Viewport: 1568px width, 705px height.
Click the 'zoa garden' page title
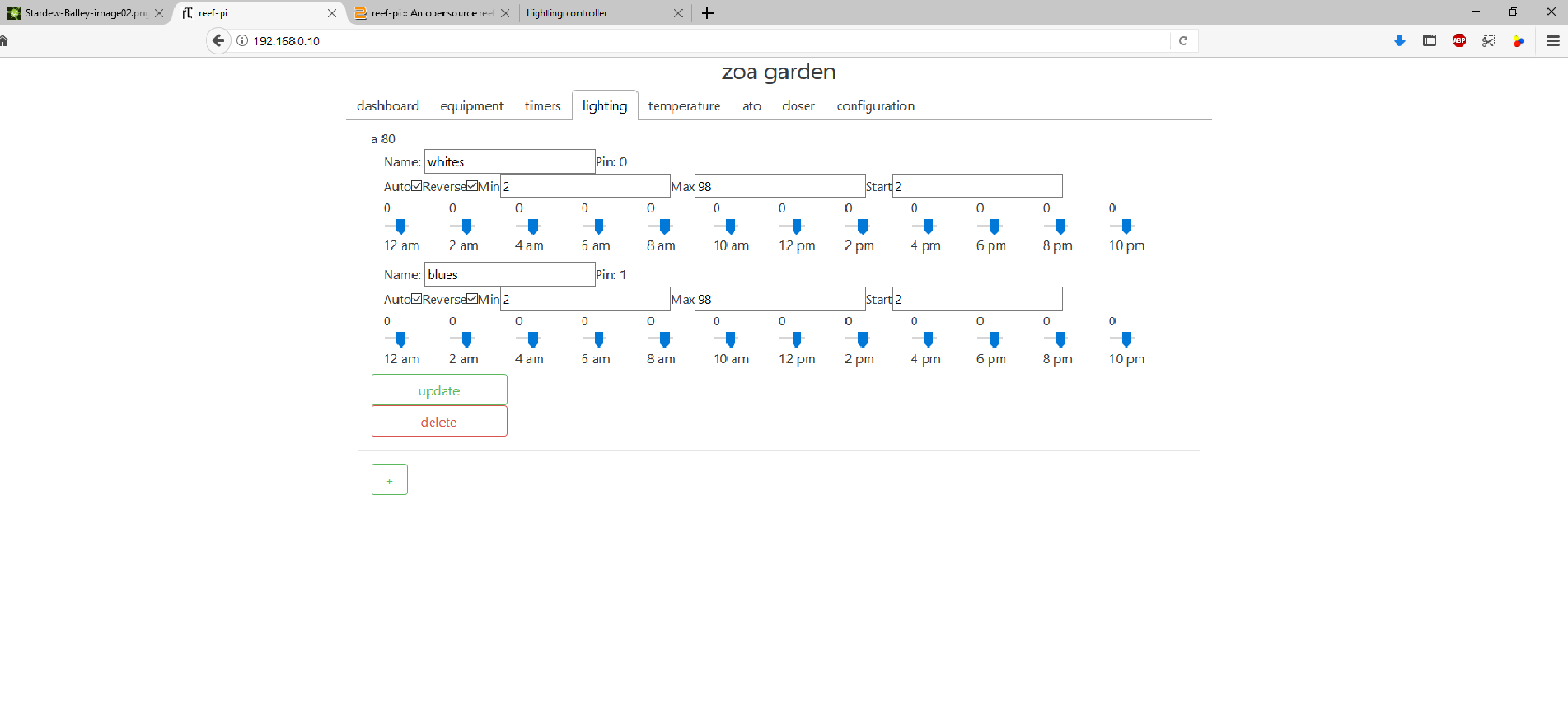click(779, 72)
